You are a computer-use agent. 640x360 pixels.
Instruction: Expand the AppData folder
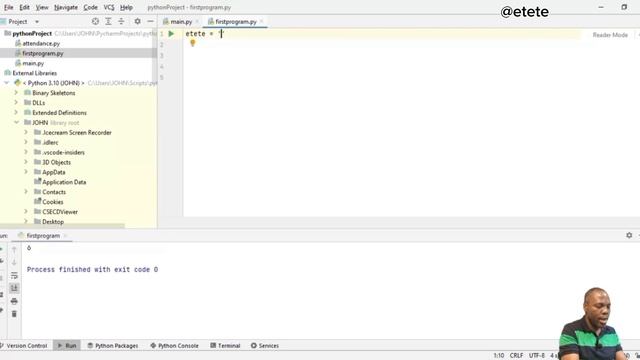26,172
